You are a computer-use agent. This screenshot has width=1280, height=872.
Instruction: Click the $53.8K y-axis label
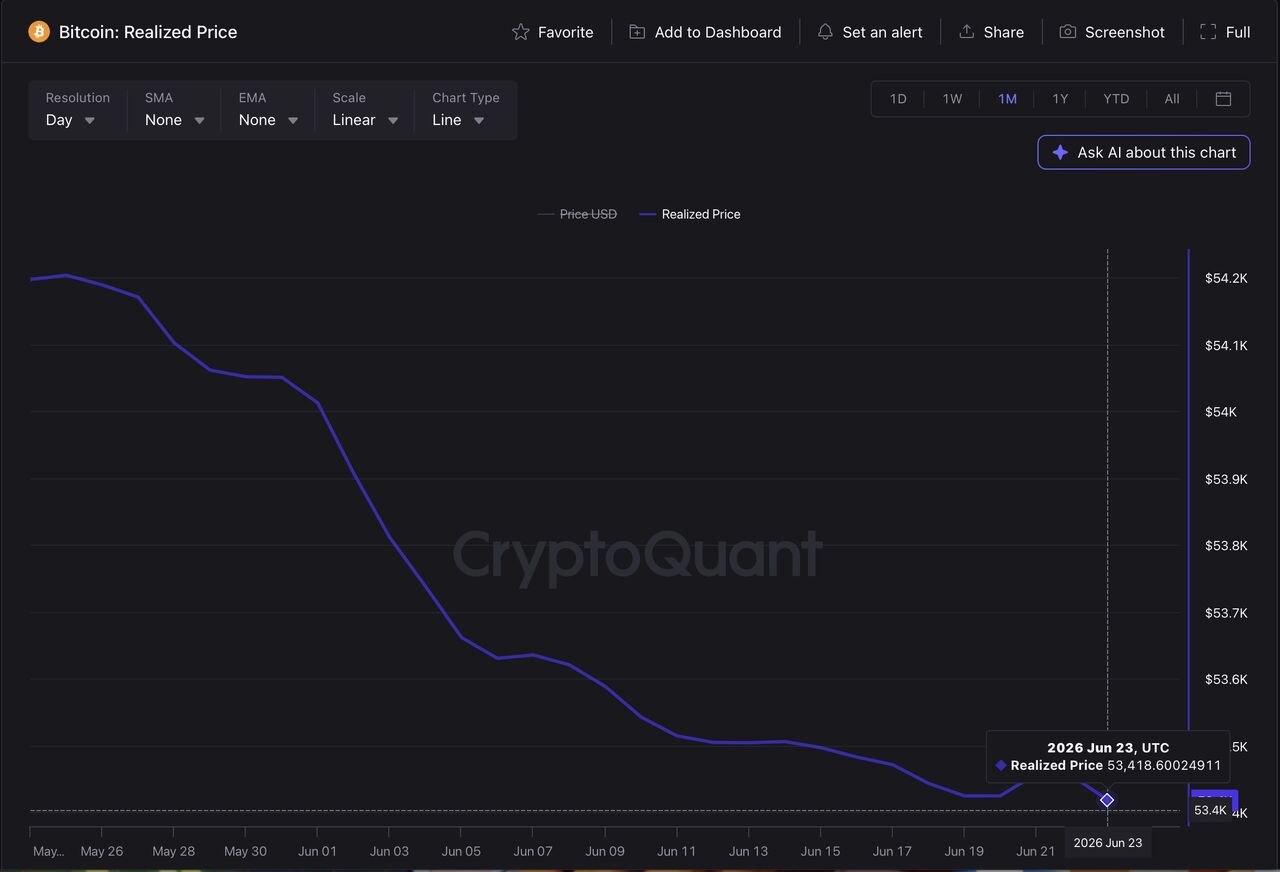point(1226,546)
